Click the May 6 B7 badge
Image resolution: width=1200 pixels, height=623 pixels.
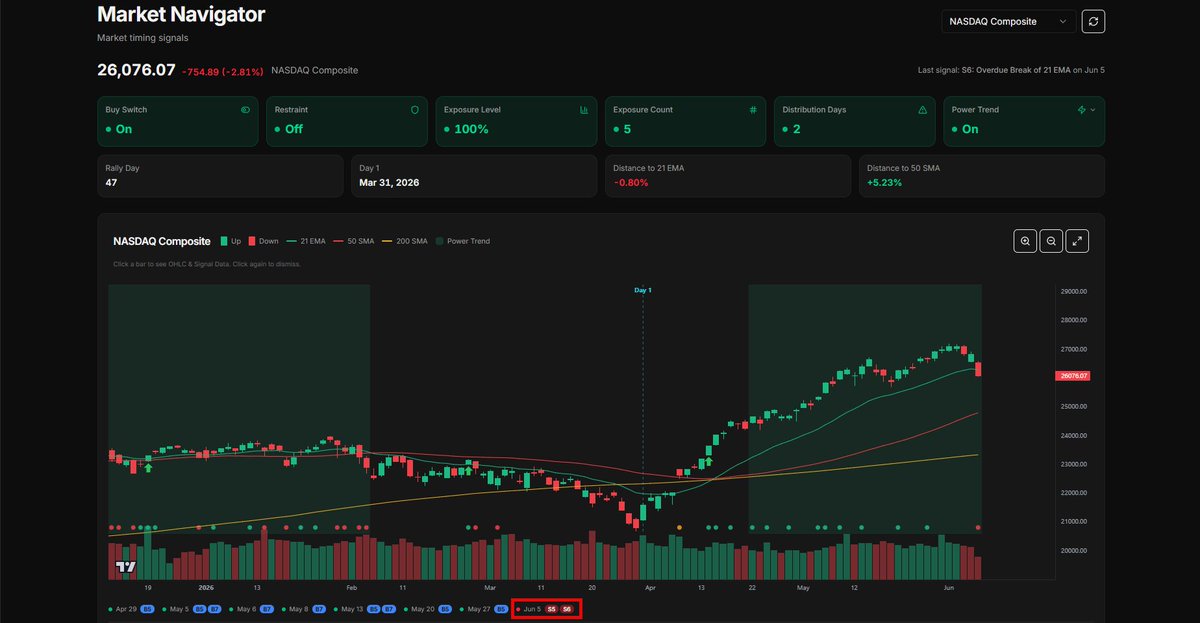coord(267,609)
